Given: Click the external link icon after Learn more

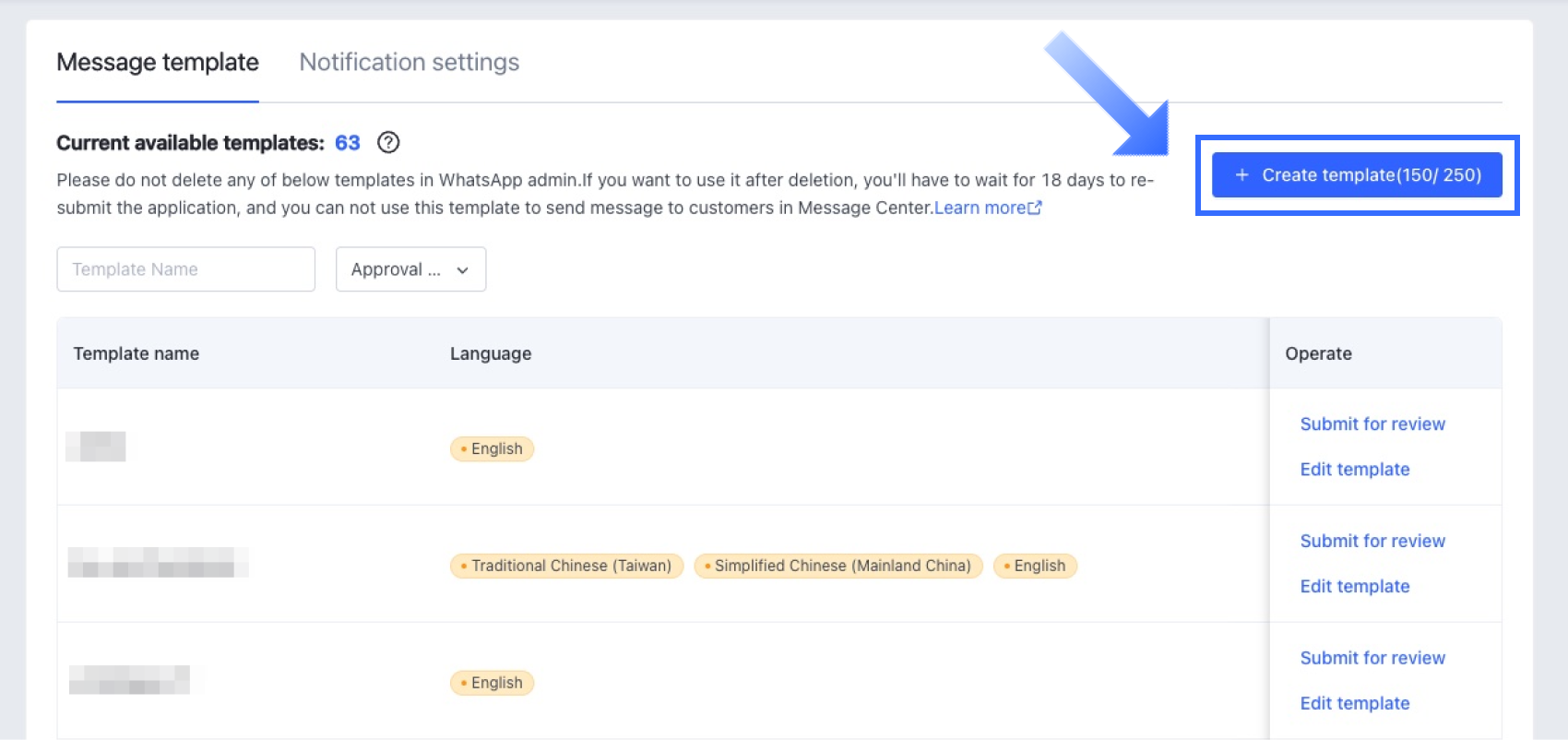Looking at the screenshot, I should pyautogui.click(x=1035, y=208).
